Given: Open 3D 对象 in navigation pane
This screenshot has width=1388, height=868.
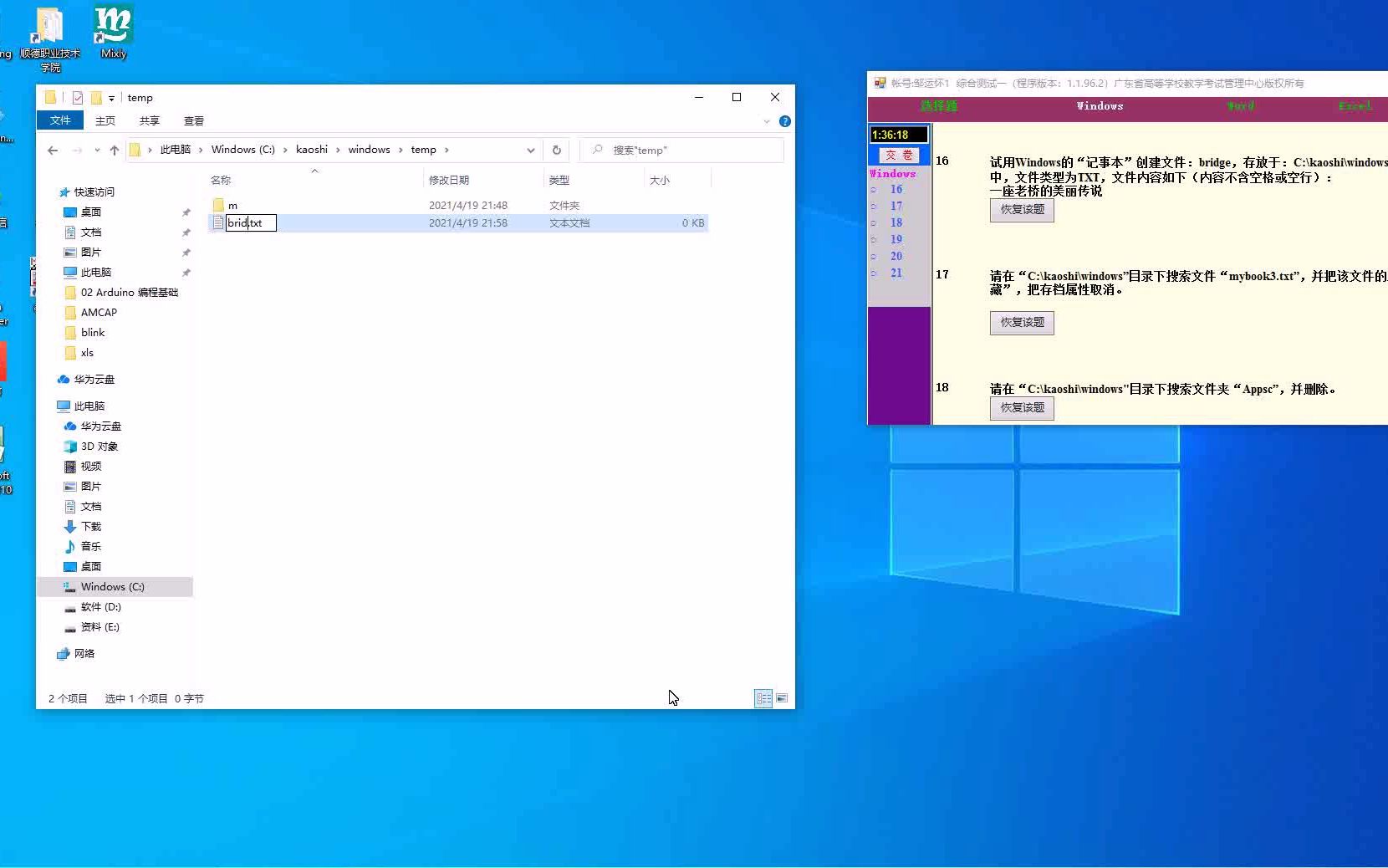Looking at the screenshot, I should pyautogui.click(x=99, y=447).
